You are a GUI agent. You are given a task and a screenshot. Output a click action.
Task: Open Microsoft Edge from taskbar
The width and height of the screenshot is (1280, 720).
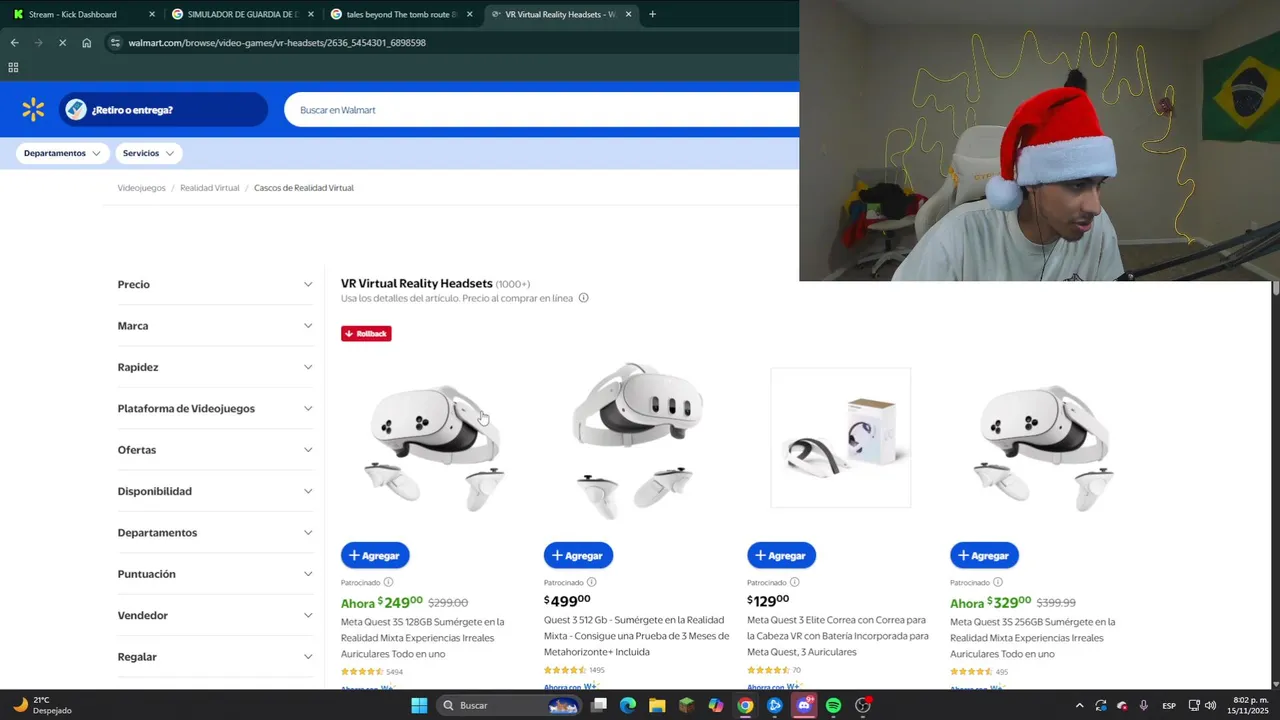(x=628, y=705)
